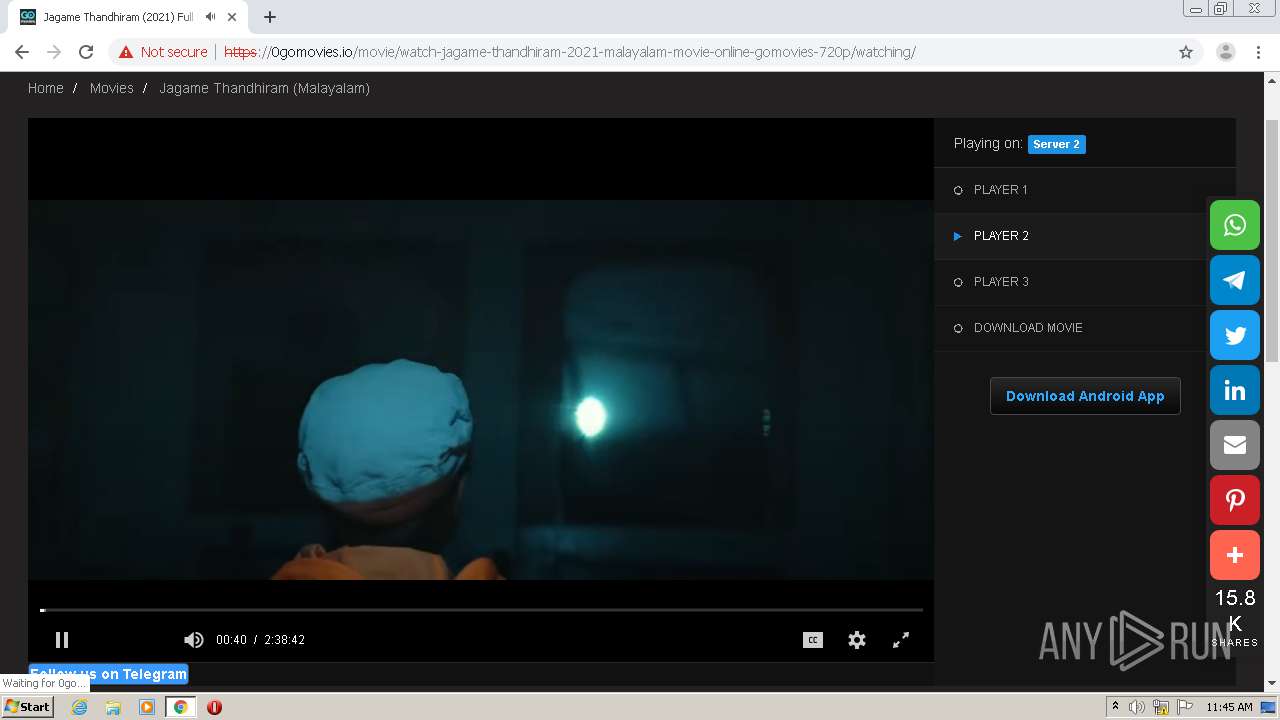Open the Follow us on Telegram link
The width and height of the screenshot is (1280, 720).
[109, 674]
